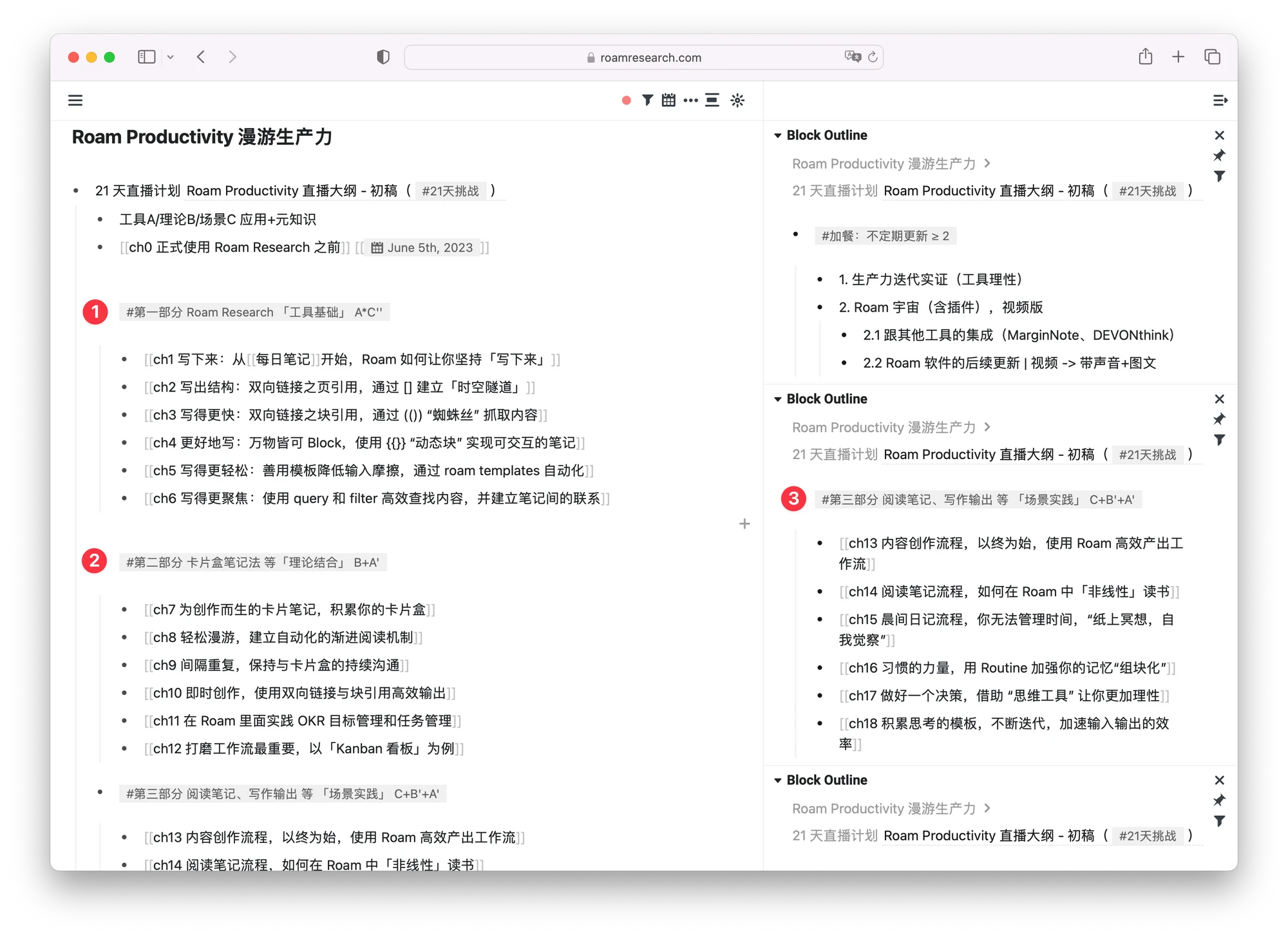This screenshot has width=1288, height=937.
Task: Show Safari tab overview
Action: click(x=1212, y=57)
